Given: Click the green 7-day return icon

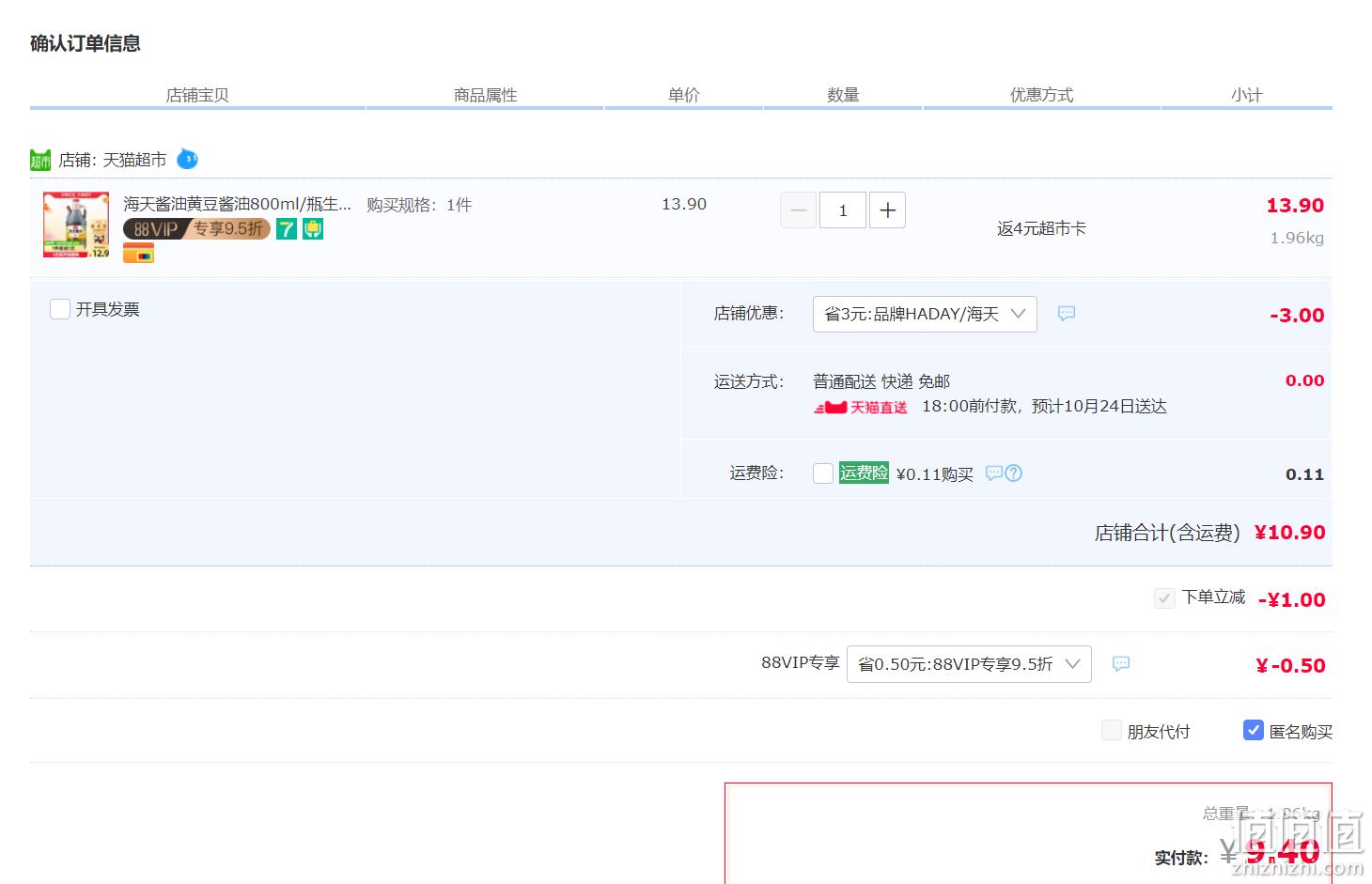Looking at the screenshot, I should [x=287, y=228].
